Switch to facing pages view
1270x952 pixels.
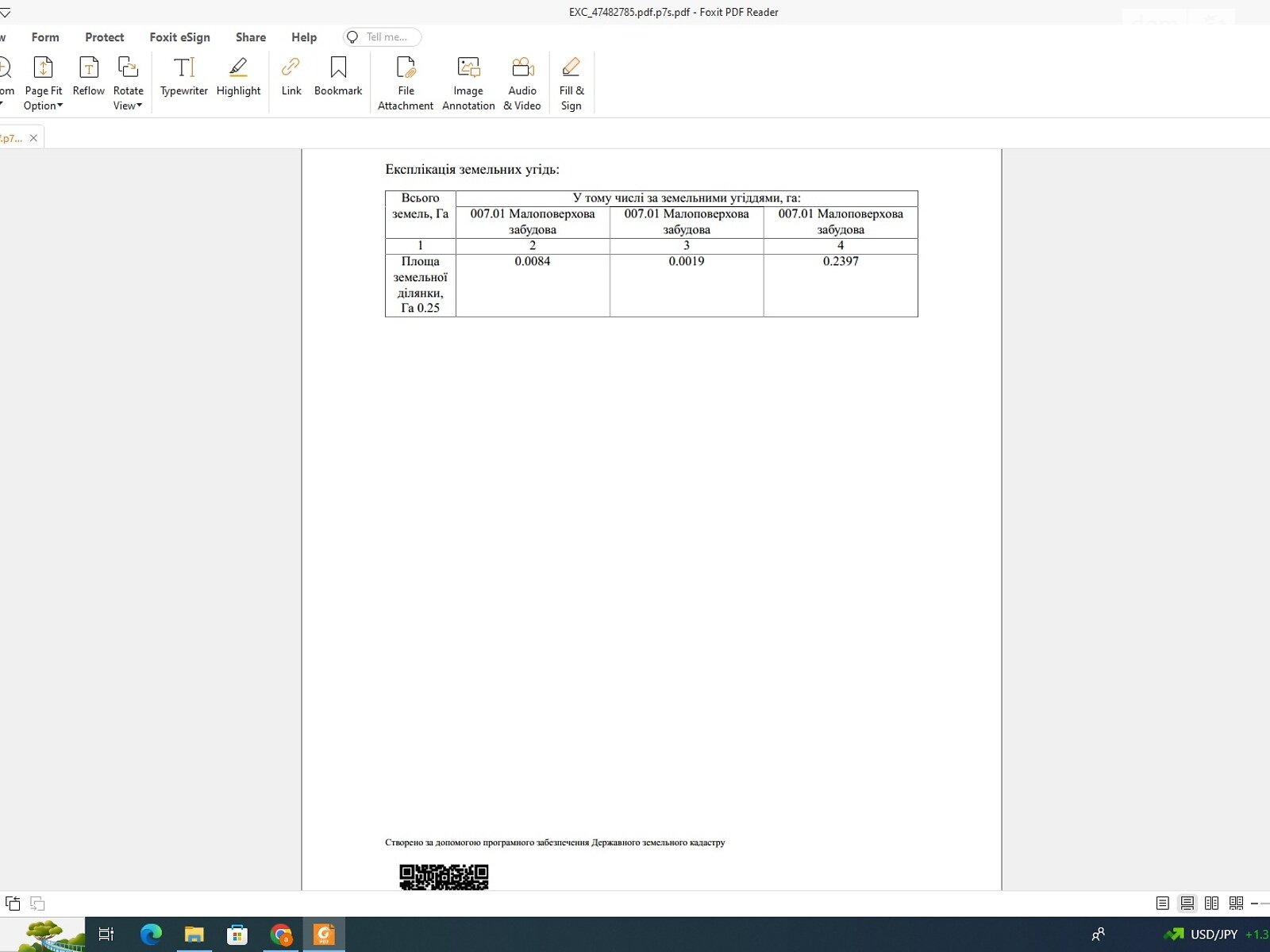(x=1211, y=903)
